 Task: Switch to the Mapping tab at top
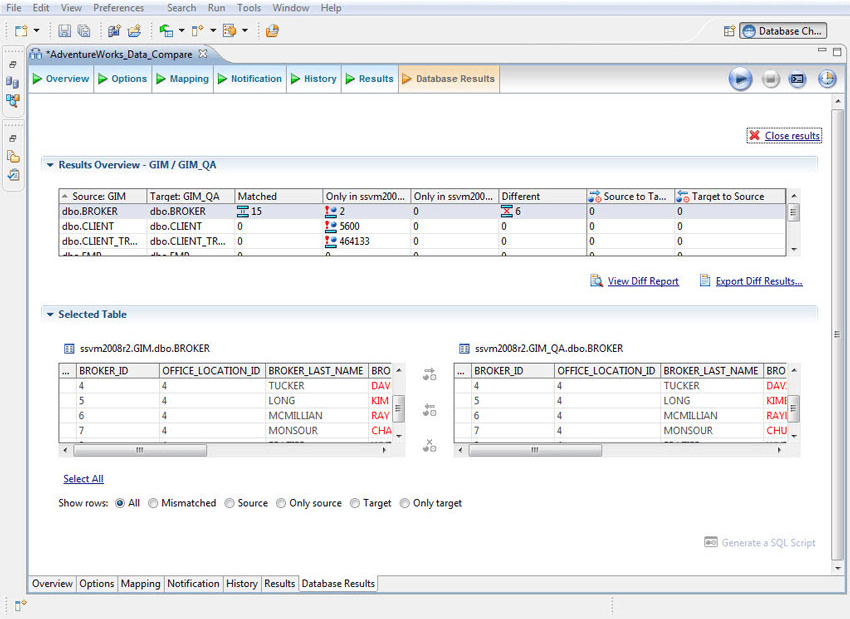click(x=183, y=79)
